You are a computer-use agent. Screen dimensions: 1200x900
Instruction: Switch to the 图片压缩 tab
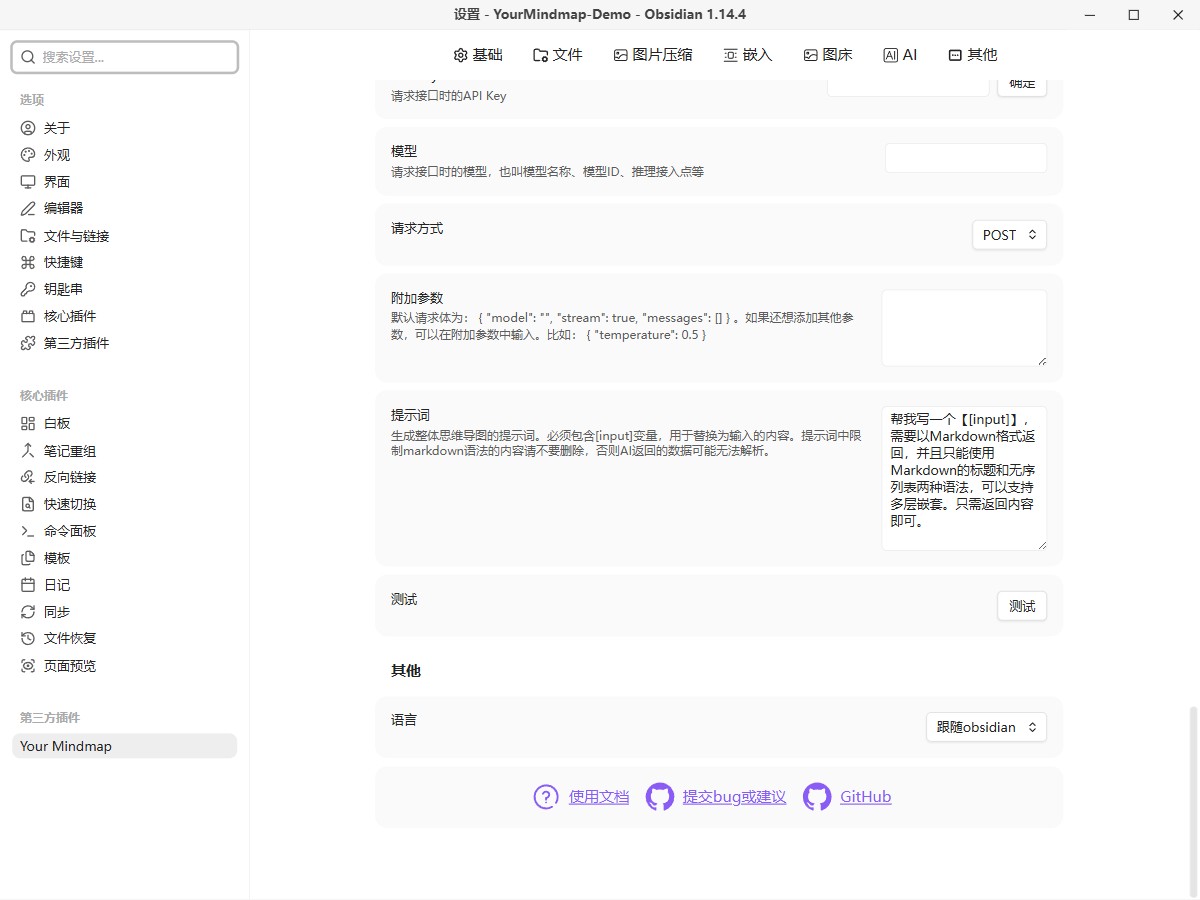click(x=653, y=55)
